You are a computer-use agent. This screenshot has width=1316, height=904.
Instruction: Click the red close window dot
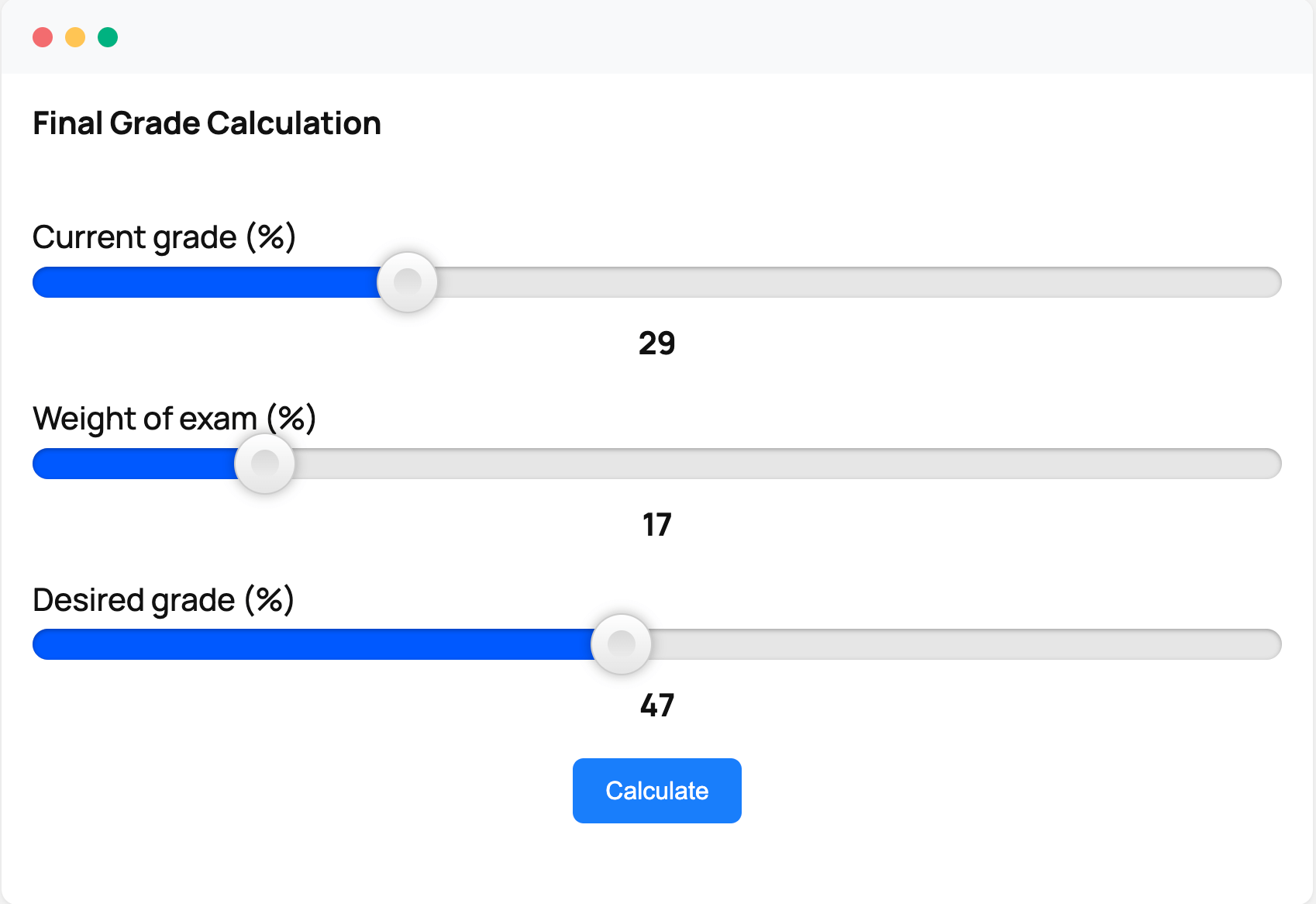43,37
